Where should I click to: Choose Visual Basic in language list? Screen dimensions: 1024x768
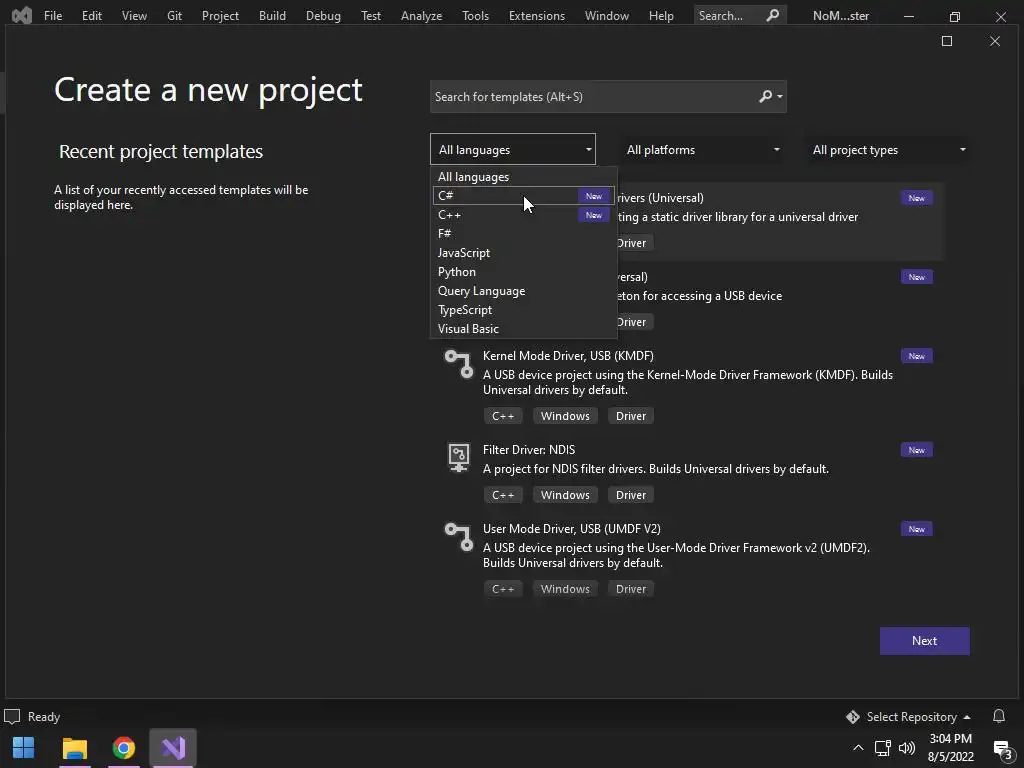click(524, 328)
